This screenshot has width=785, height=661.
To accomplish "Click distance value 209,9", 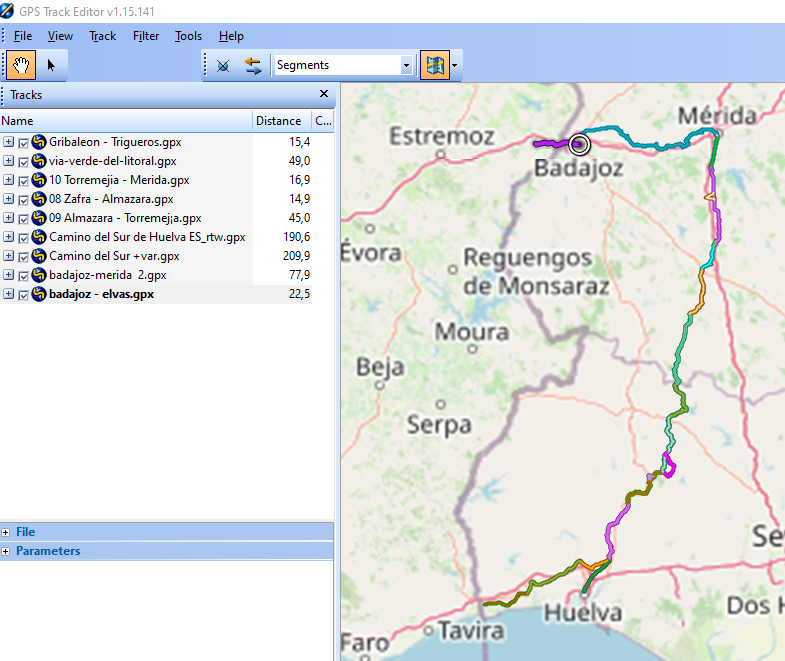I will tap(296, 256).
